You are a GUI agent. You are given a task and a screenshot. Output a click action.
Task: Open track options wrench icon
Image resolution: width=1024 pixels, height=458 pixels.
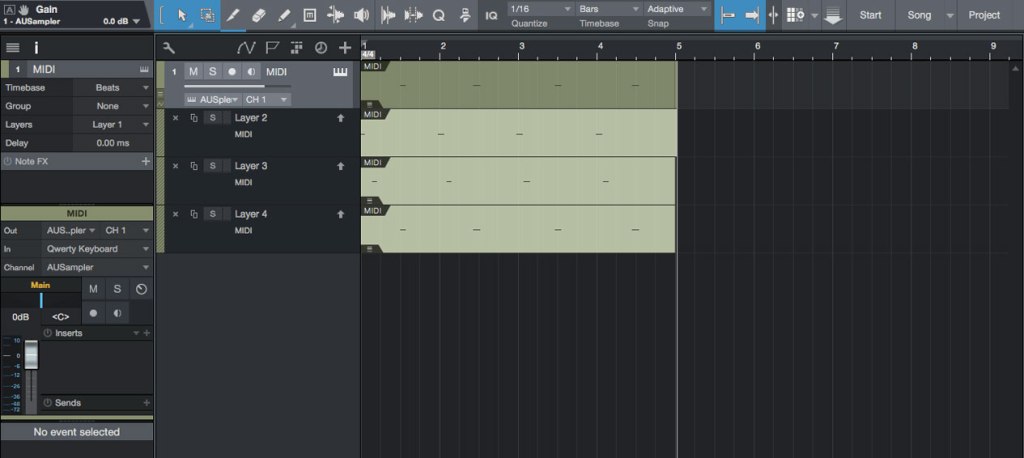pos(168,48)
